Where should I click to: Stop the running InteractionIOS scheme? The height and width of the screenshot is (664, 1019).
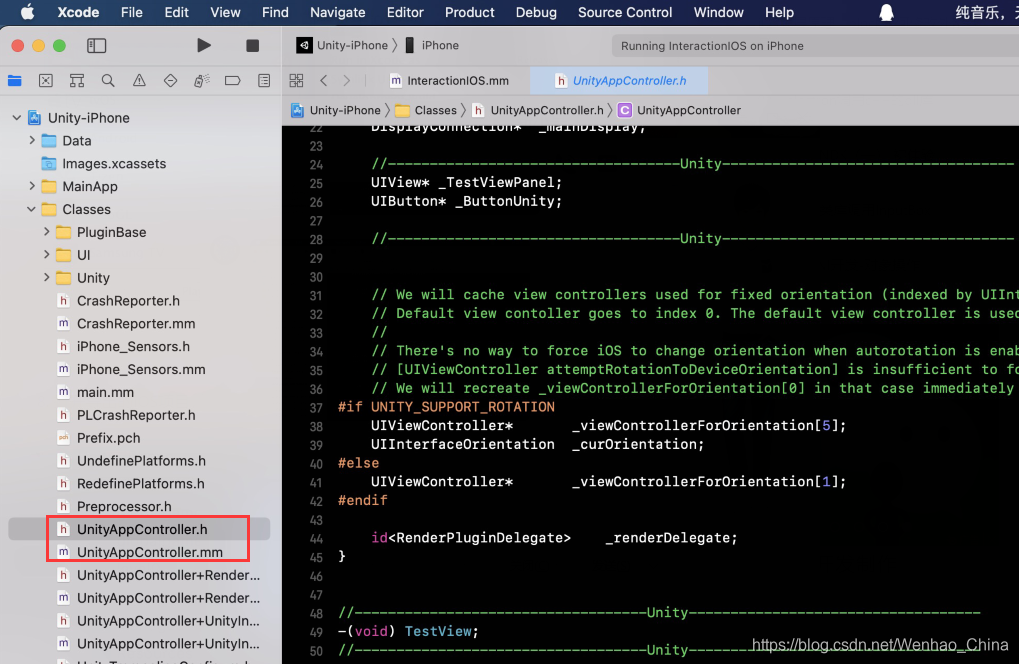point(252,45)
